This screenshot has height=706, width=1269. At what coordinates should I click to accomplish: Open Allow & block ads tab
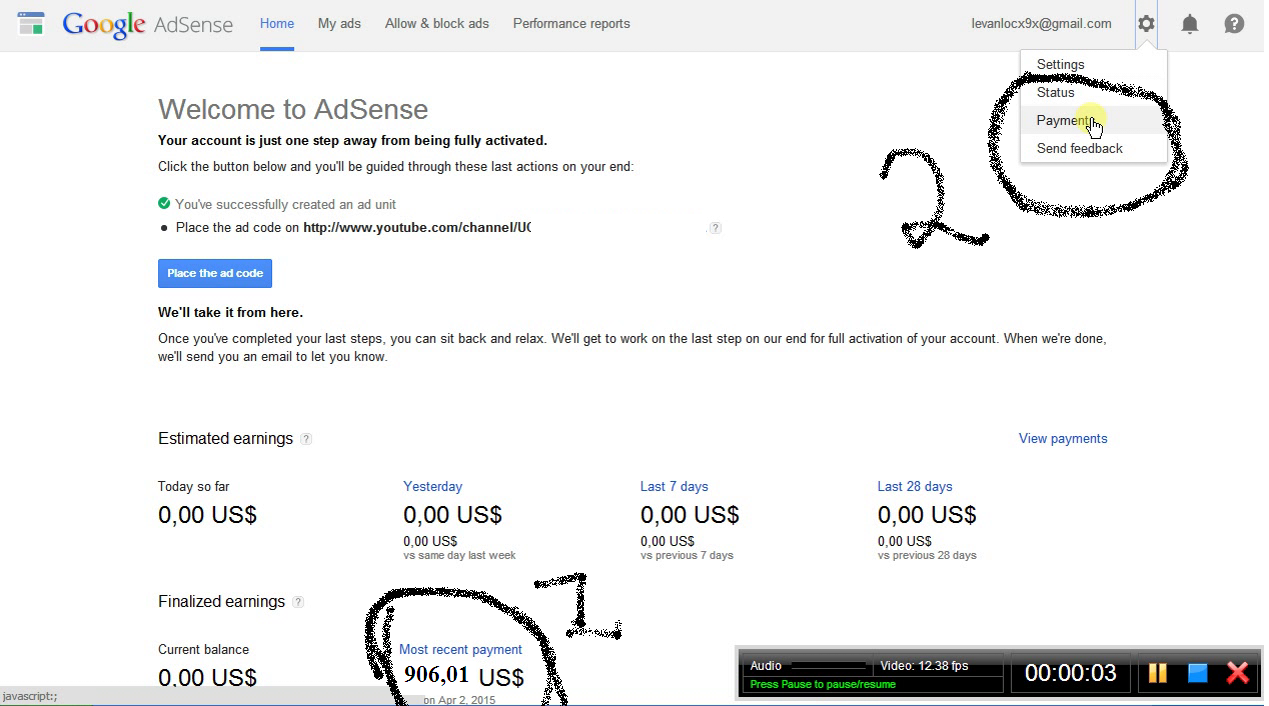pos(437,24)
